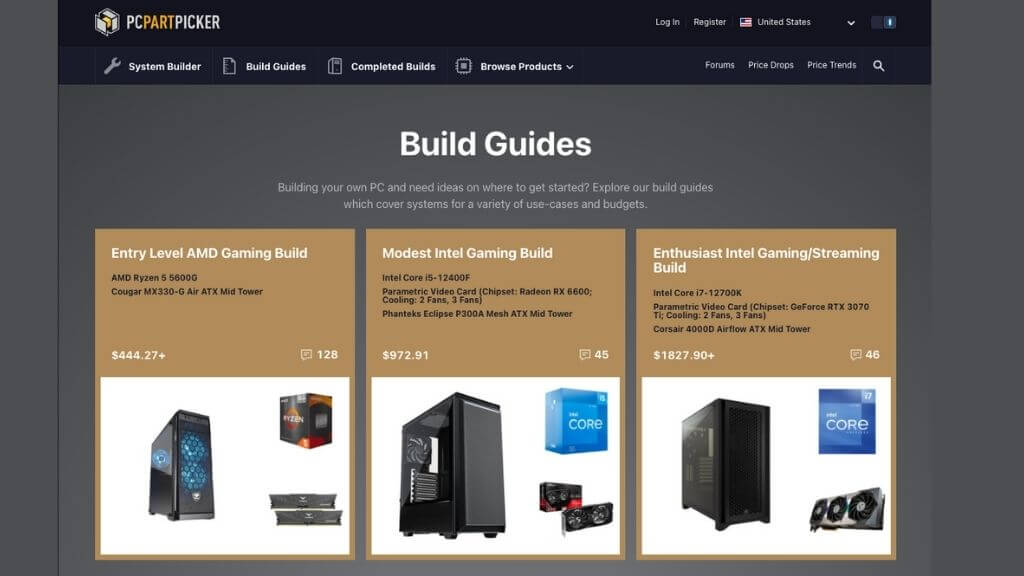
Task: Click the Log In link
Action: pyautogui.click(x=667, y=22)
